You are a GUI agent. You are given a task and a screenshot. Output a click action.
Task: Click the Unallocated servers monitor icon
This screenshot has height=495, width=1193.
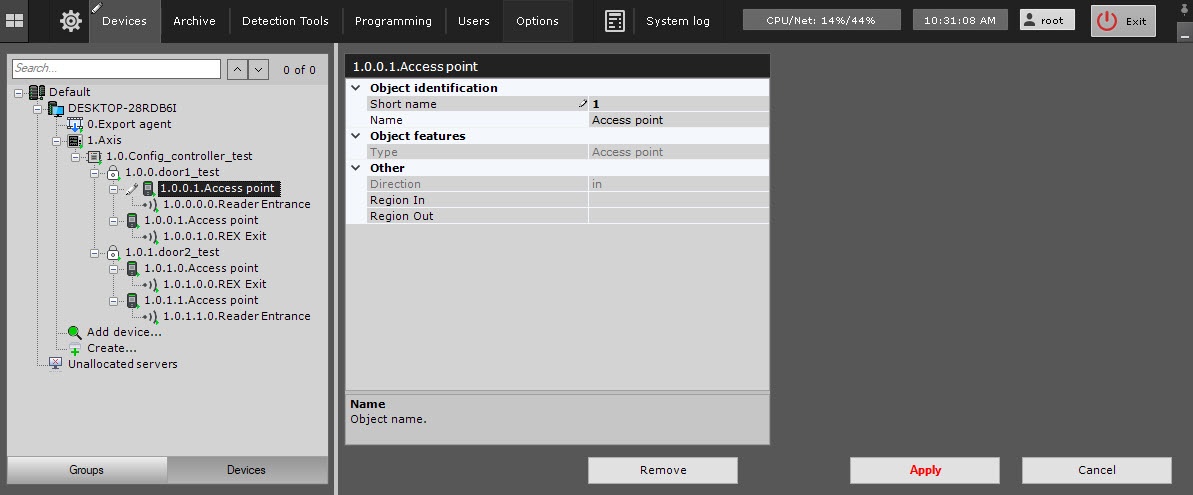[56, 364]
